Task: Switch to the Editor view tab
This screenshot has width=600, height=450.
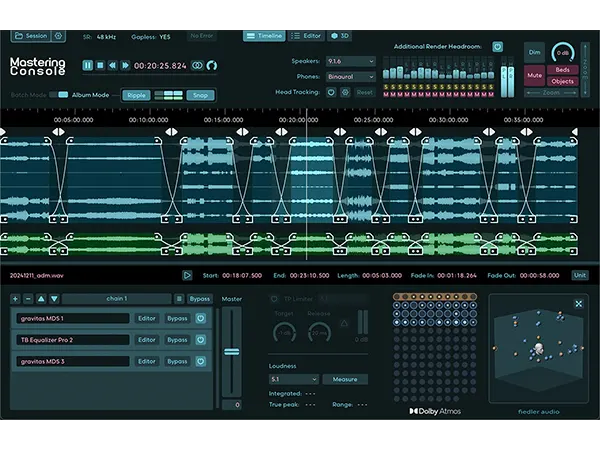Action: pyautogui.click(x=306, y=36)
